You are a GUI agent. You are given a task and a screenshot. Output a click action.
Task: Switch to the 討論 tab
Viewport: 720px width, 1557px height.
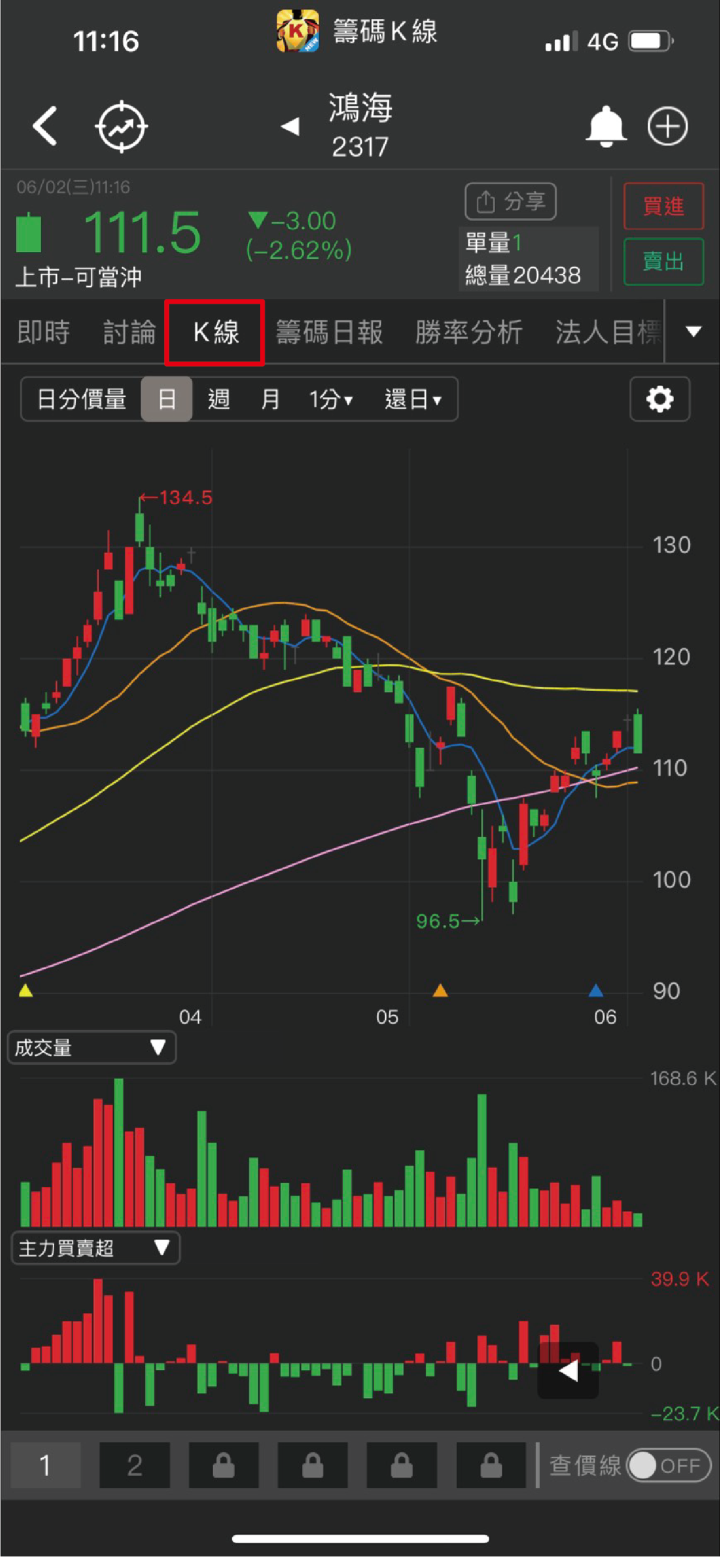tap(130, 333)
